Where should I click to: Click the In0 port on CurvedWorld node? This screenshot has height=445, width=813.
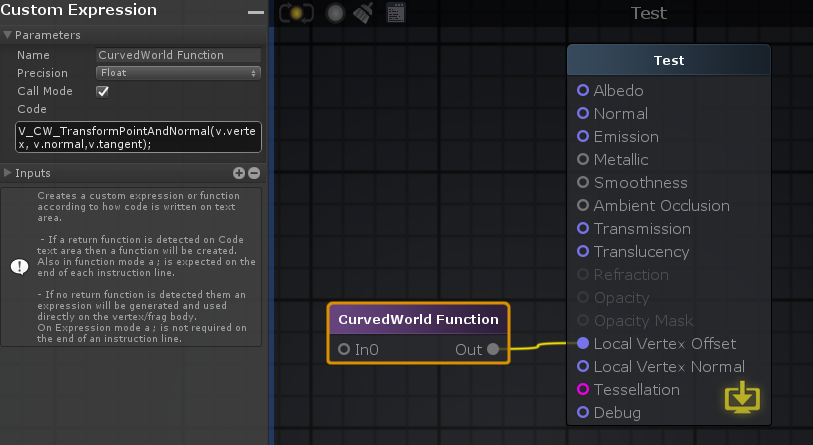[x=344, y=349]
